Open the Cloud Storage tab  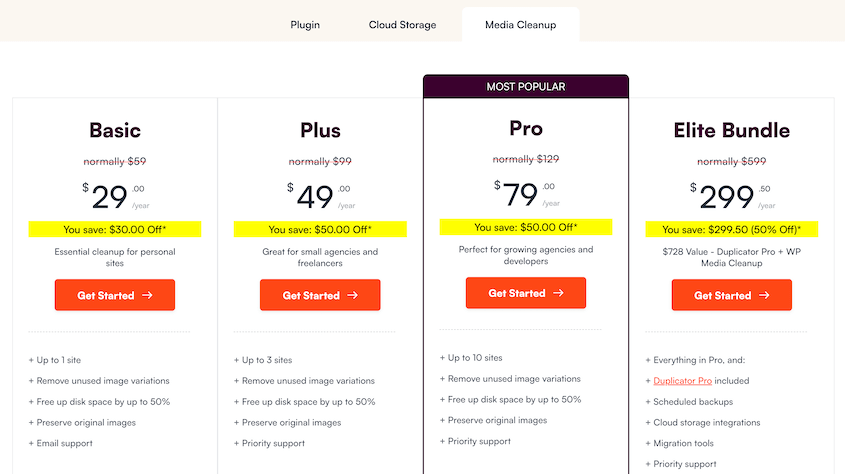point(402,25)
